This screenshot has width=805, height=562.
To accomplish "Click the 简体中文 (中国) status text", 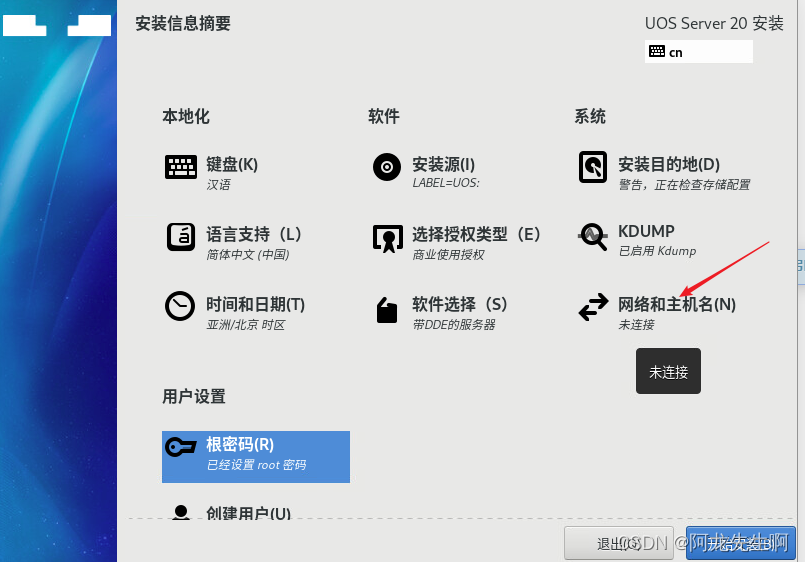I will (247, 255).
